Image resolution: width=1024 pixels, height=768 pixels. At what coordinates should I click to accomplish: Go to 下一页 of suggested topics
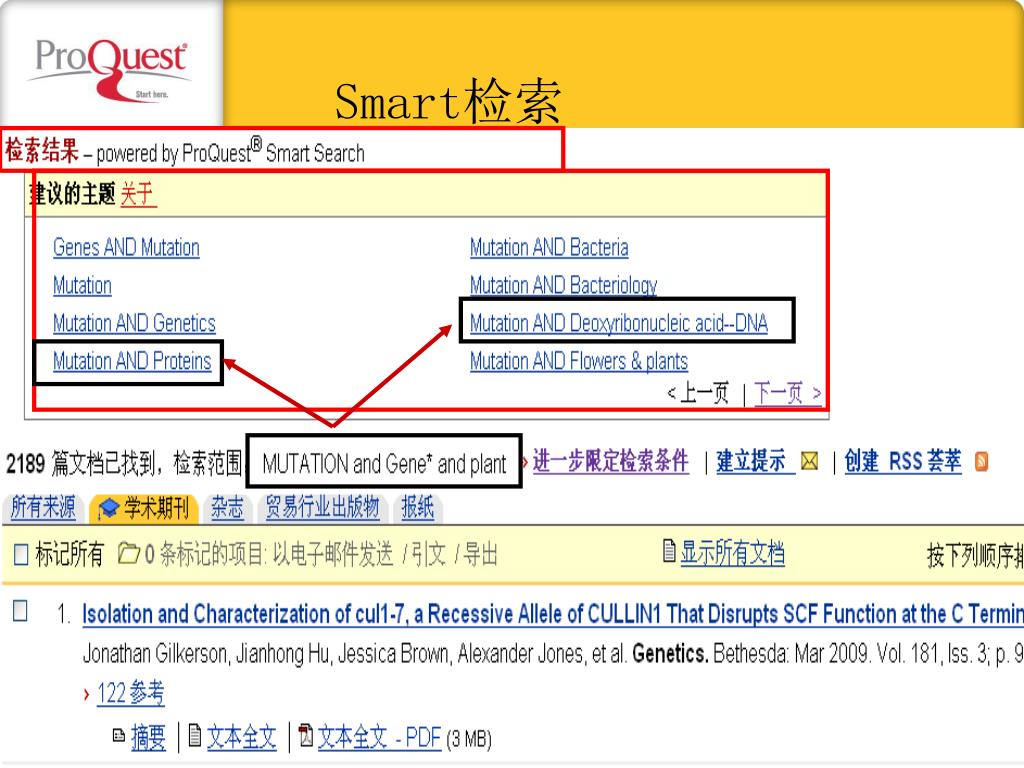coord(788,393)
